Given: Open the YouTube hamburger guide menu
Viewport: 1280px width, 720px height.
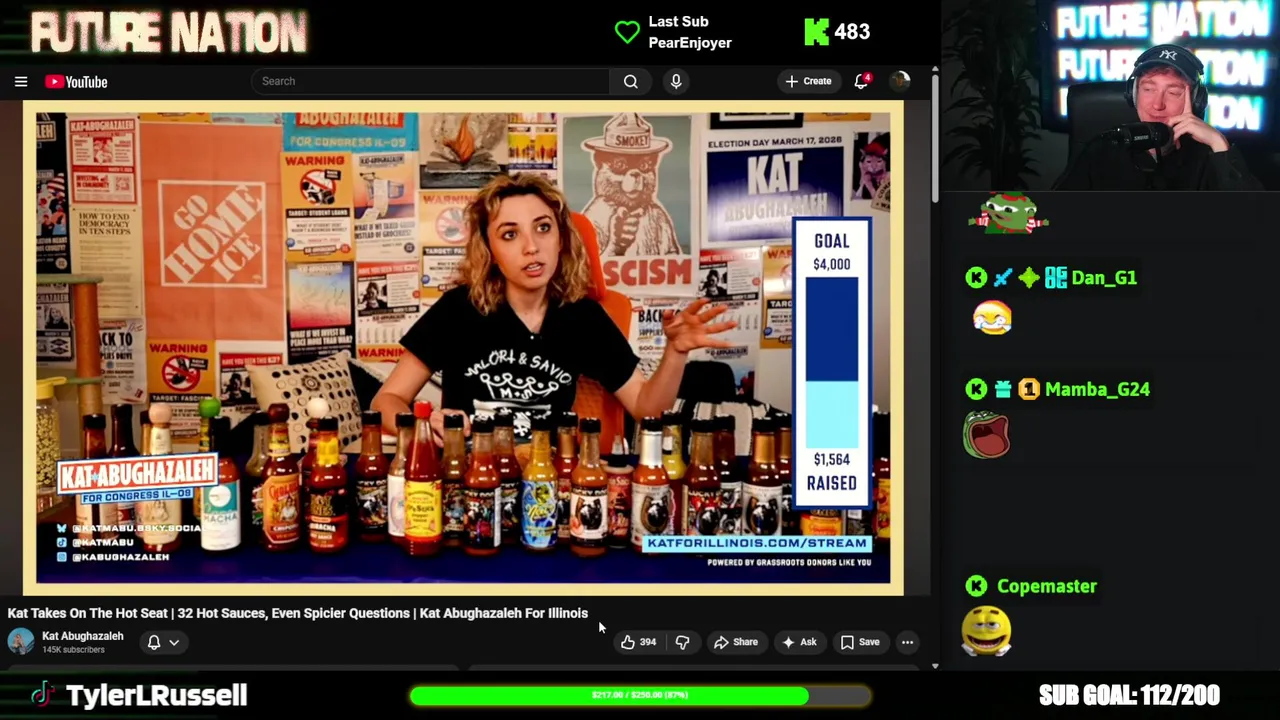Looking at the screenshot, I should click(21, 82).
